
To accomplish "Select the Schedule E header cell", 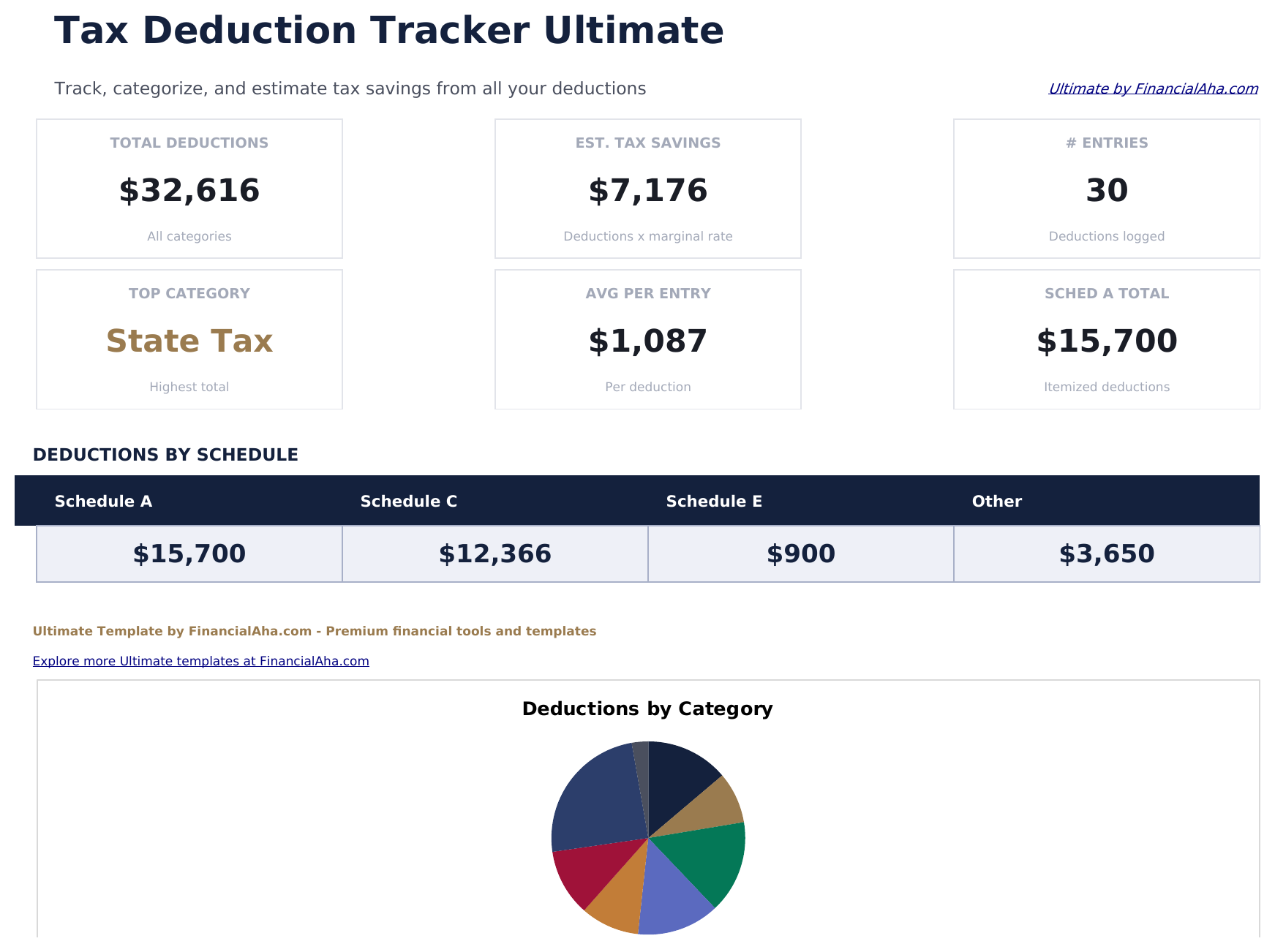I will coord(713,501).
